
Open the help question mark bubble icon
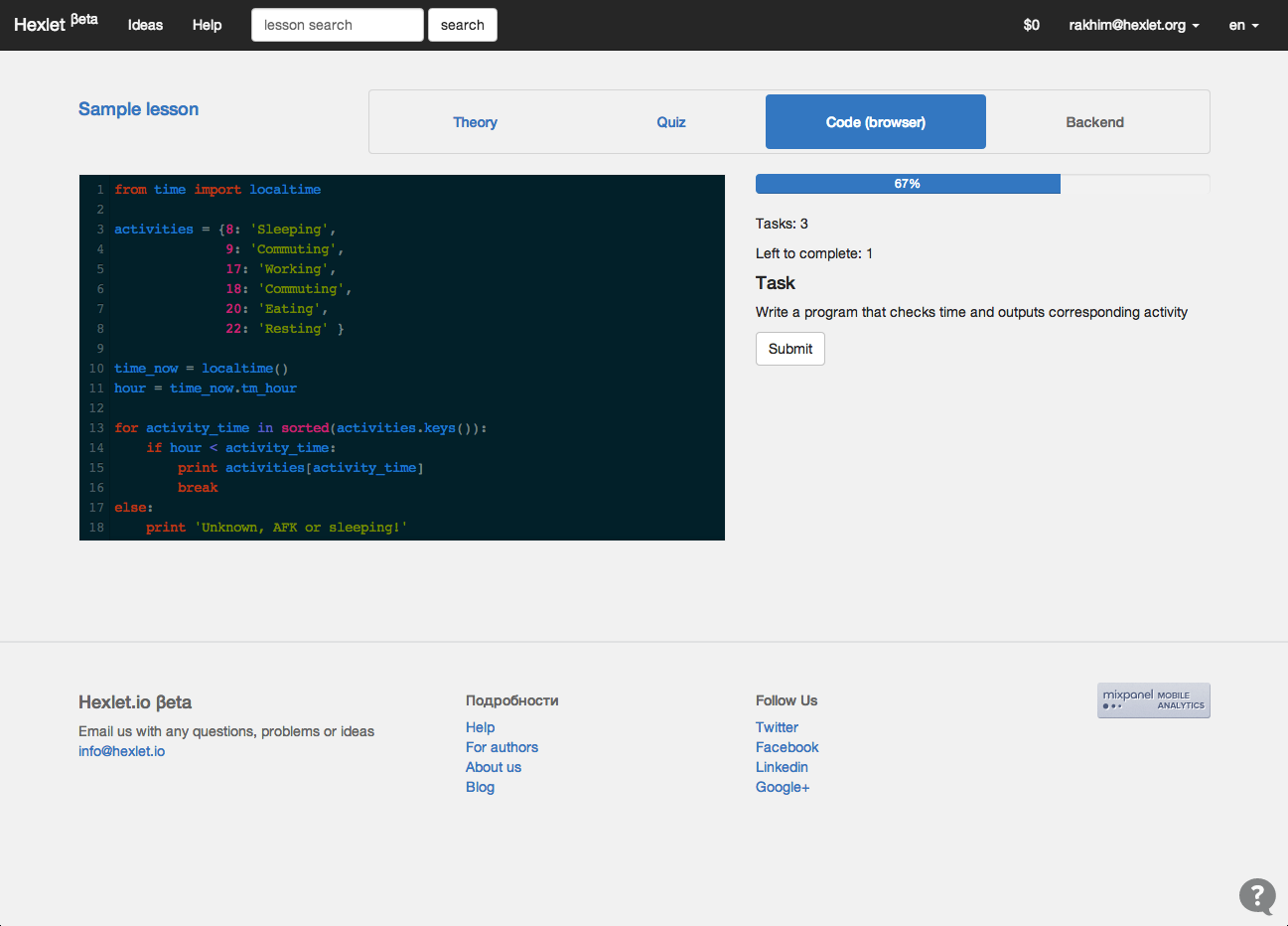tap(1257, 896)
